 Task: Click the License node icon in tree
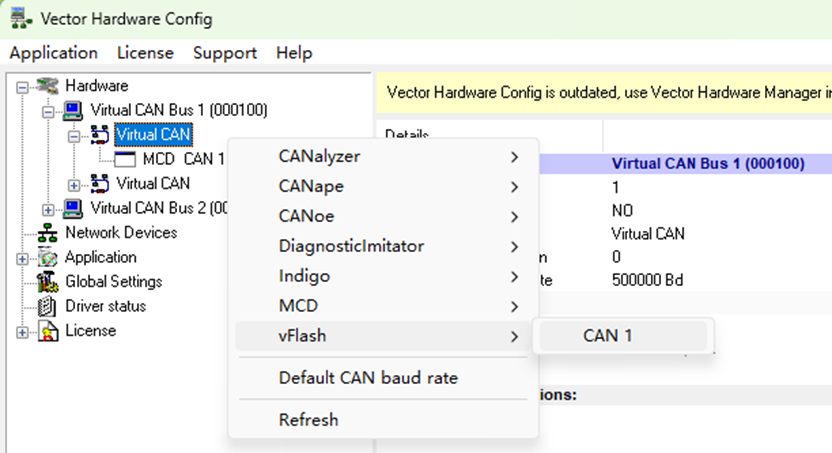[48, 331]
